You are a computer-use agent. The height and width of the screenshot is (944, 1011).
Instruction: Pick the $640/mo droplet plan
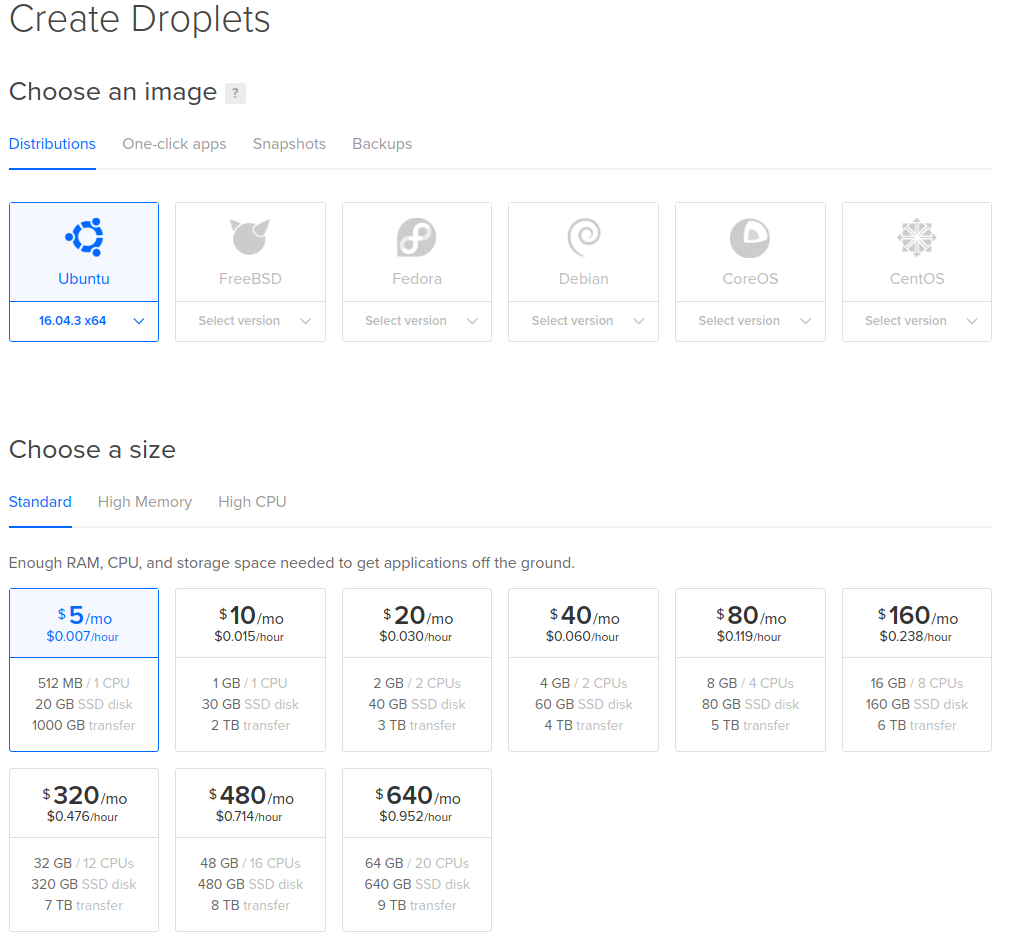[x=417, y=849]
